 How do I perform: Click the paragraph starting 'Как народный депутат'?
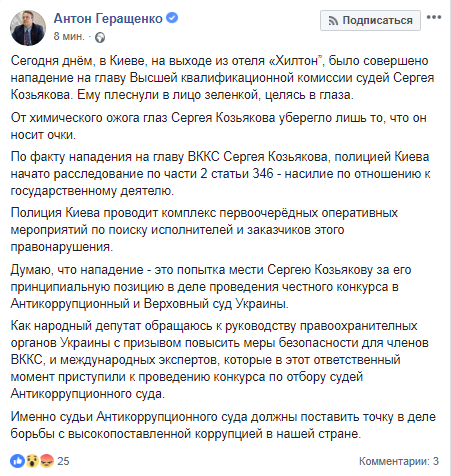(x=219, y=360)
